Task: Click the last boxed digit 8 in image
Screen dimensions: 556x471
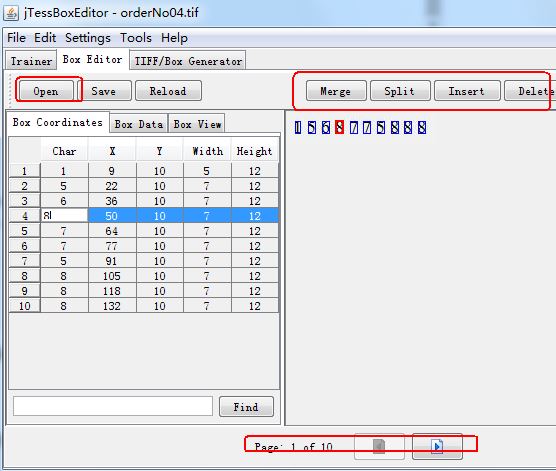Action: pyautogui.click(x=422, y=127)
